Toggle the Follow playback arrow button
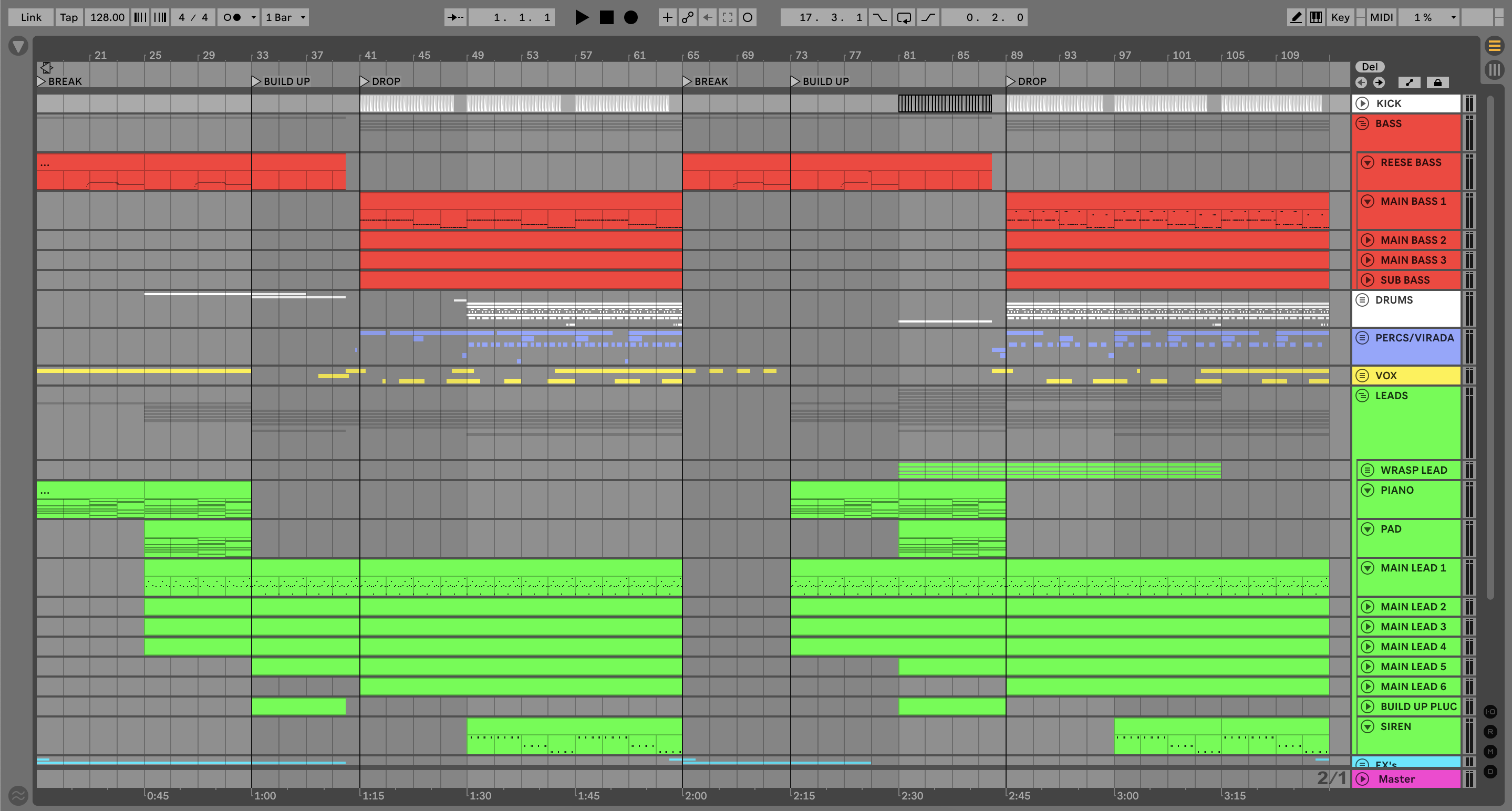The image size is (1512, 811). (455, 18)
